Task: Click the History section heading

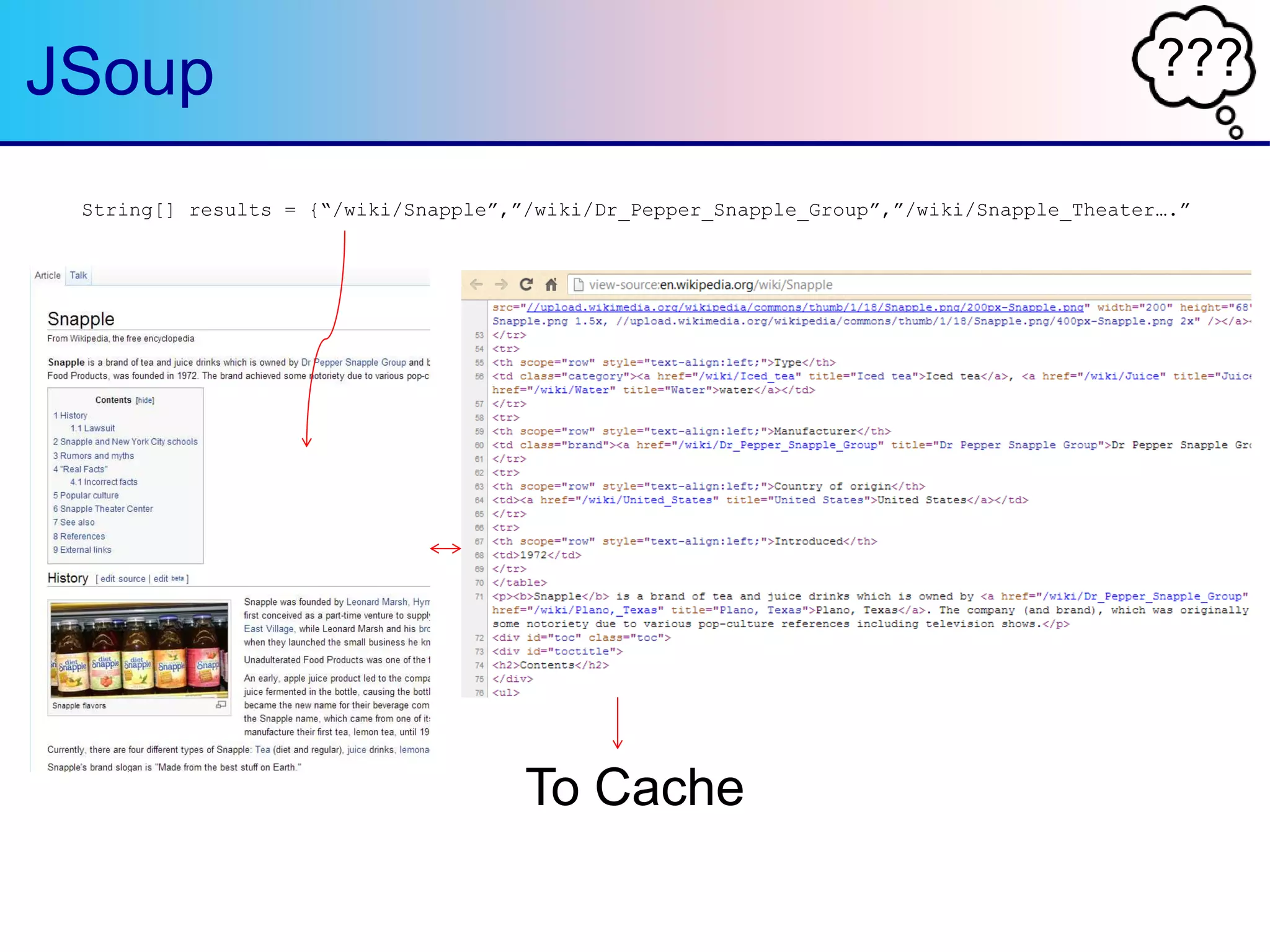Action: pos(68,578)
